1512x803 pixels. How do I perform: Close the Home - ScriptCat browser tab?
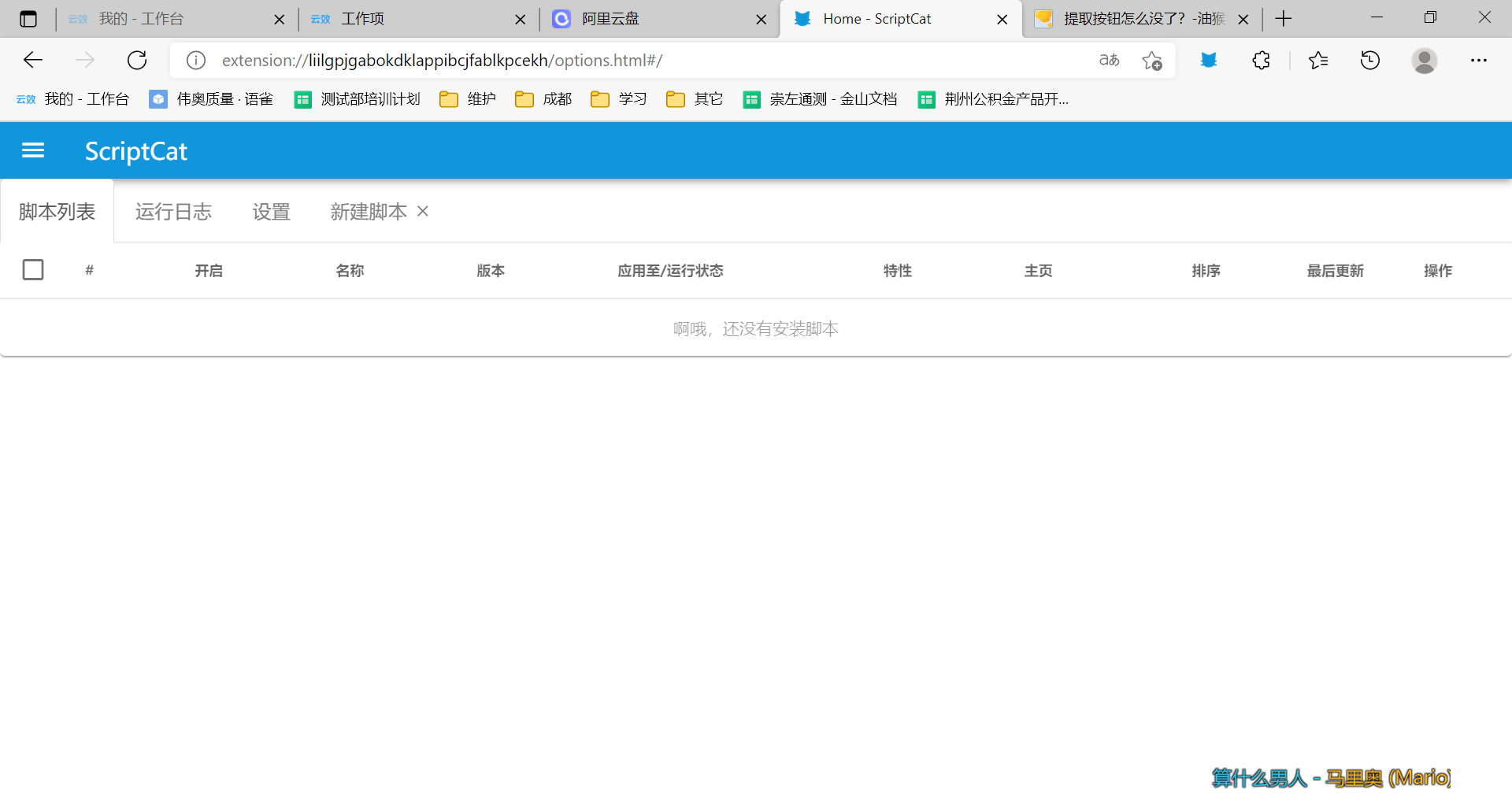coord(1002,20)
